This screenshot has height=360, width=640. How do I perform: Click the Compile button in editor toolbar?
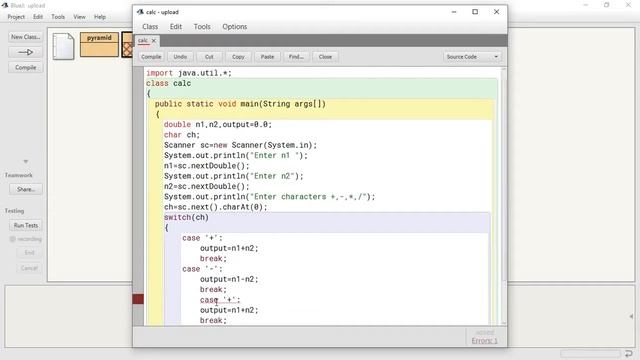point(151,57)
